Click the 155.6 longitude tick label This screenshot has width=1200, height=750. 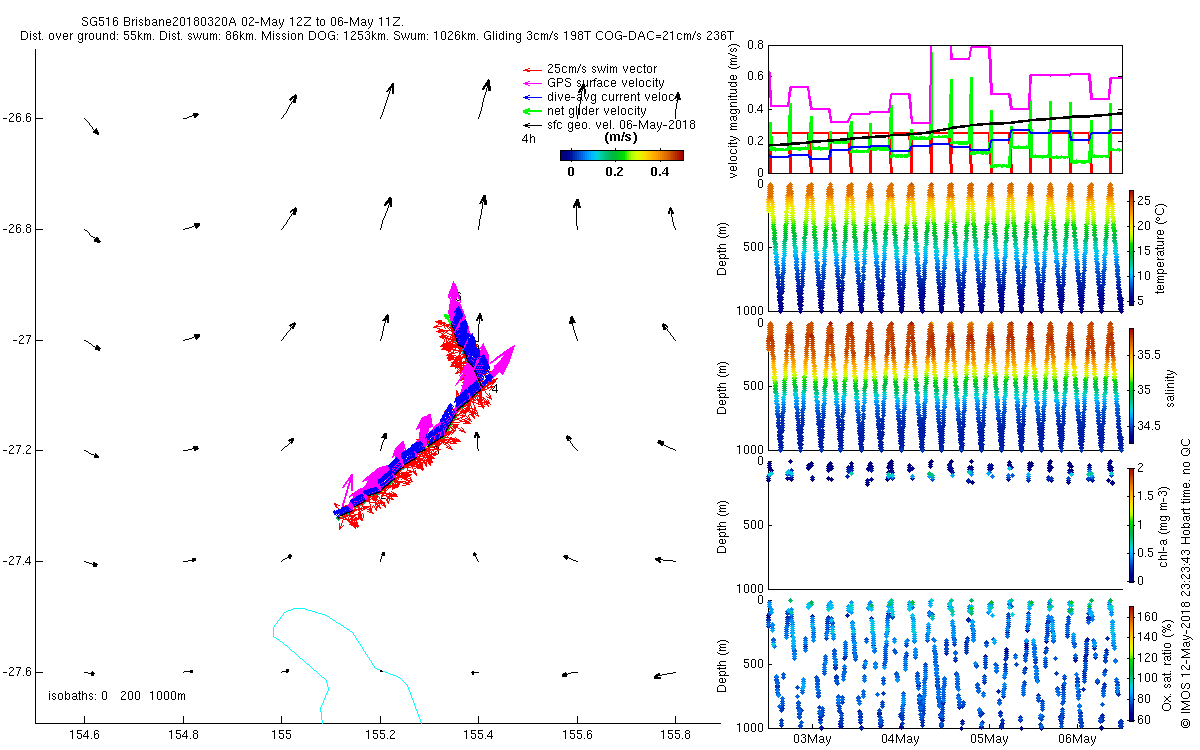click(x=578, y=736)
